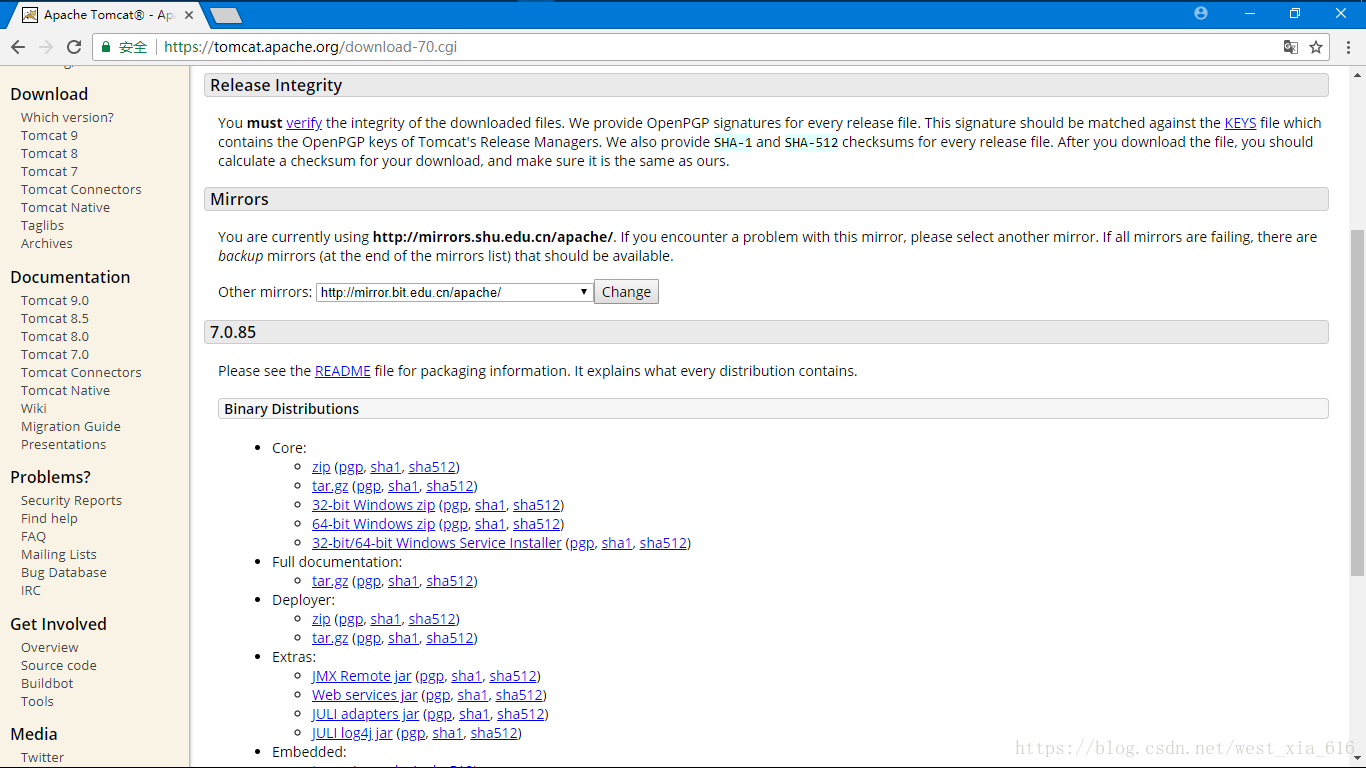The height and width of the screenshot is (768, 1366).
Task: Download Web services jar
Action: click(x=365, y=695)
